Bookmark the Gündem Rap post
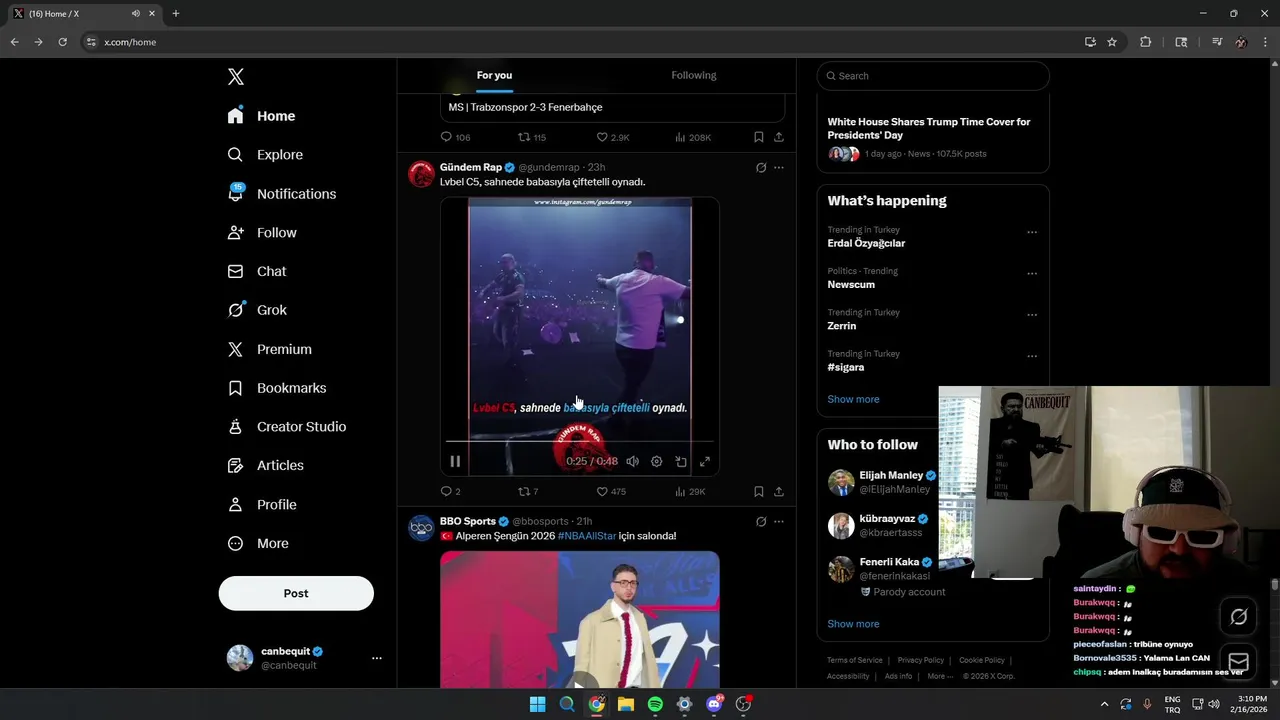Screen dimensions: 1280x720 tap(759, 491)
